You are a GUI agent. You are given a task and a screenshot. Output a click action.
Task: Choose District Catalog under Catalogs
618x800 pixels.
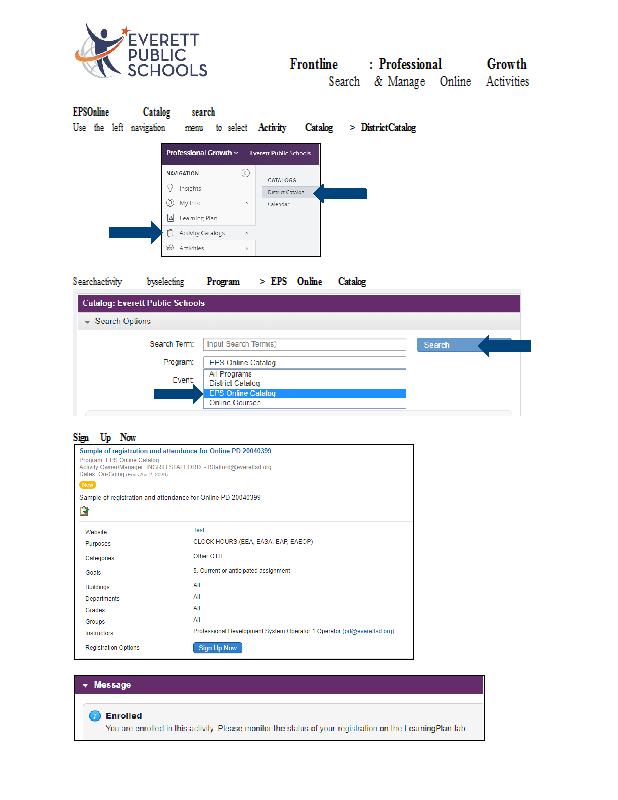(286, 192)
